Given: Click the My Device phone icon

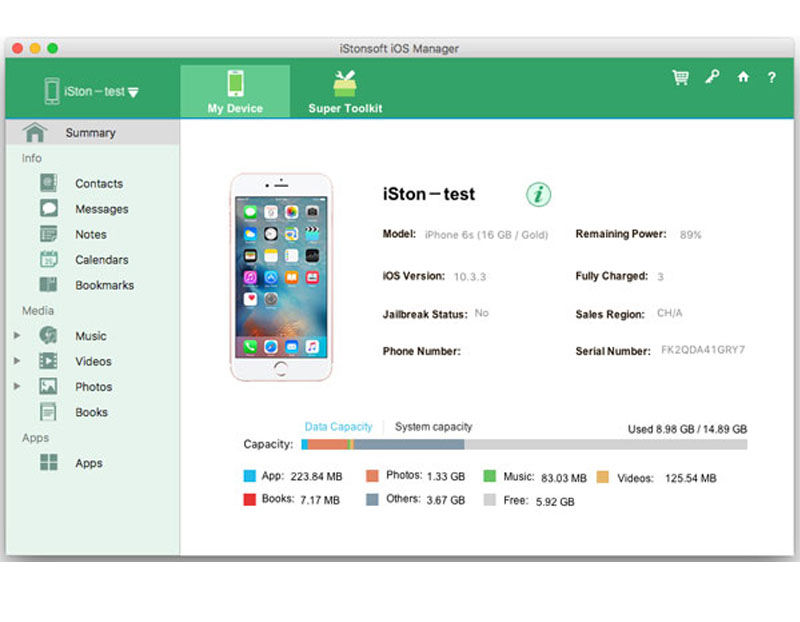Looking at the screenshot, I should 235,83.
